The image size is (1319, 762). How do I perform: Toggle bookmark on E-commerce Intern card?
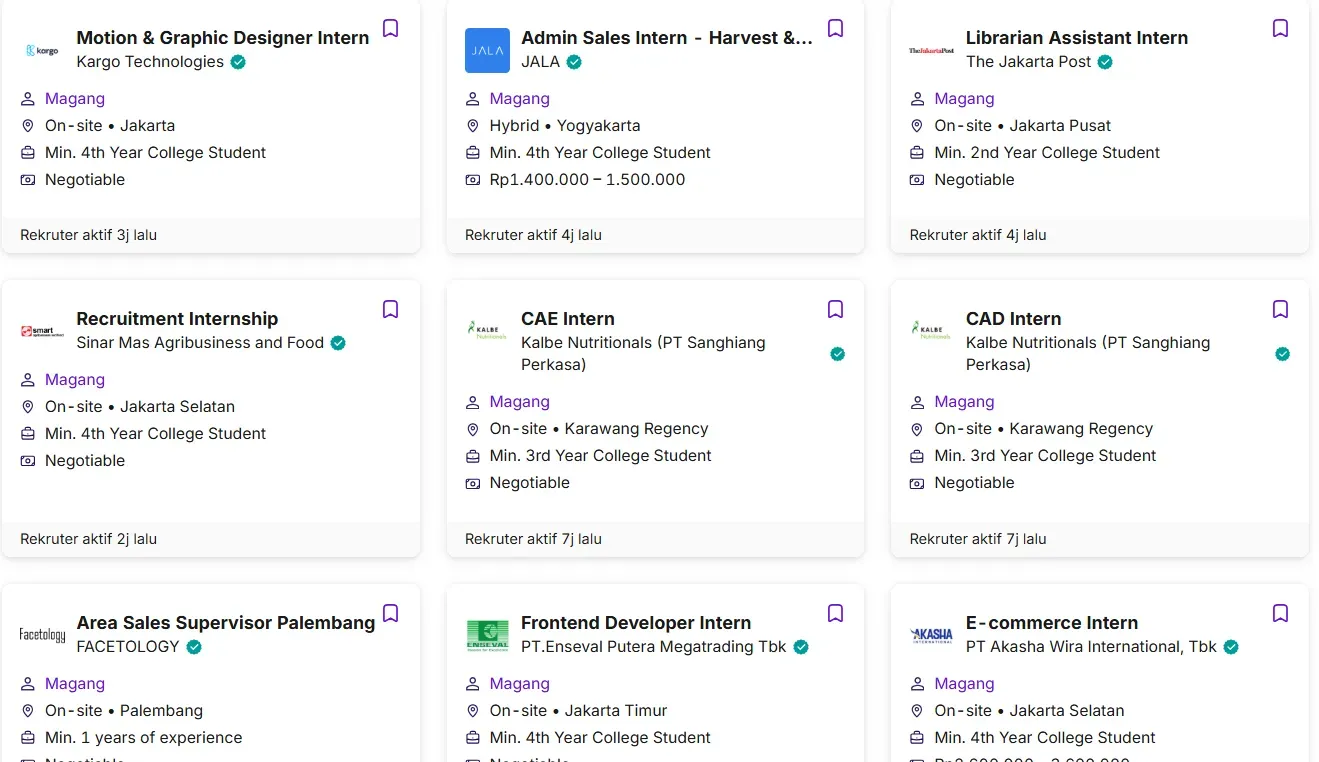point(1280,613)
